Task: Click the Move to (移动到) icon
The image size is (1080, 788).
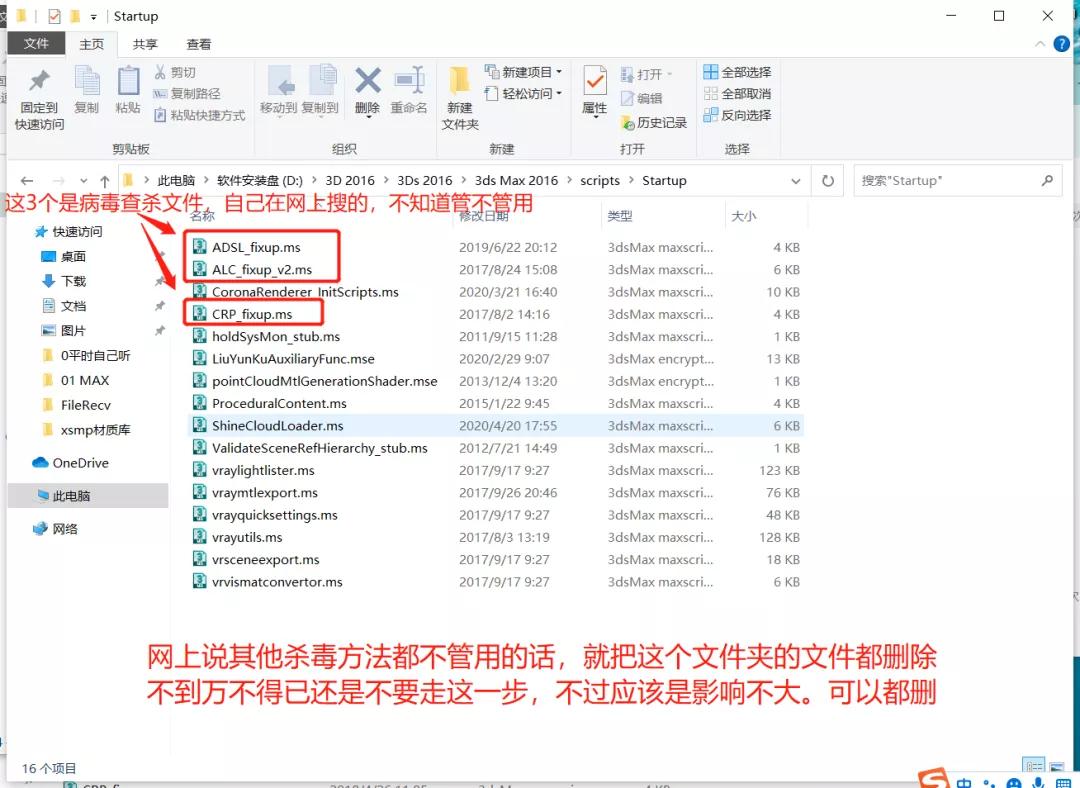Action: [279, 81]
